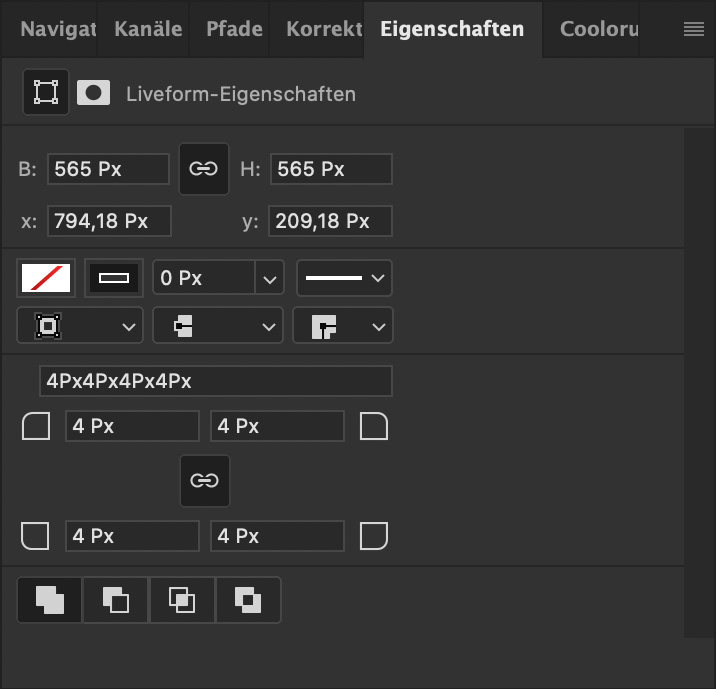Screen dimensions: 716x689
Task: Switch to the Pfade tab
Action: [234, 29]
